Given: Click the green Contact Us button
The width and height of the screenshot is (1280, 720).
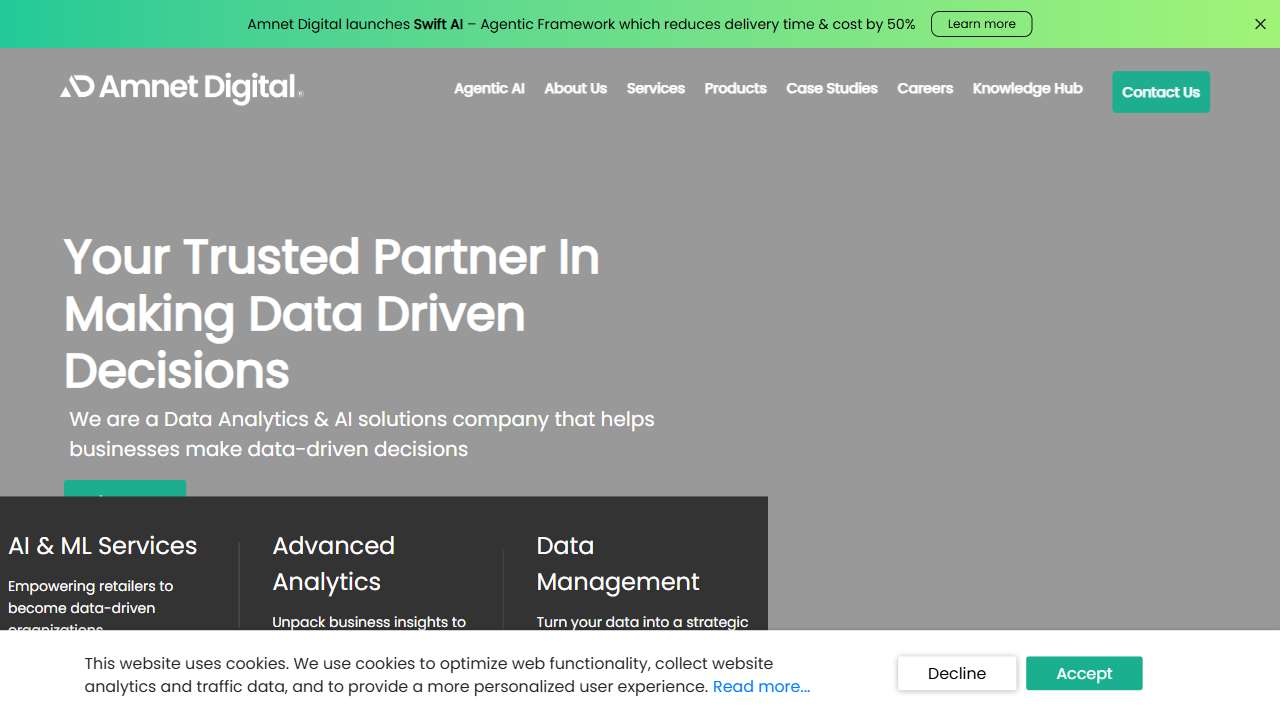Looking at the screenshot, I should click(1160, 92).
